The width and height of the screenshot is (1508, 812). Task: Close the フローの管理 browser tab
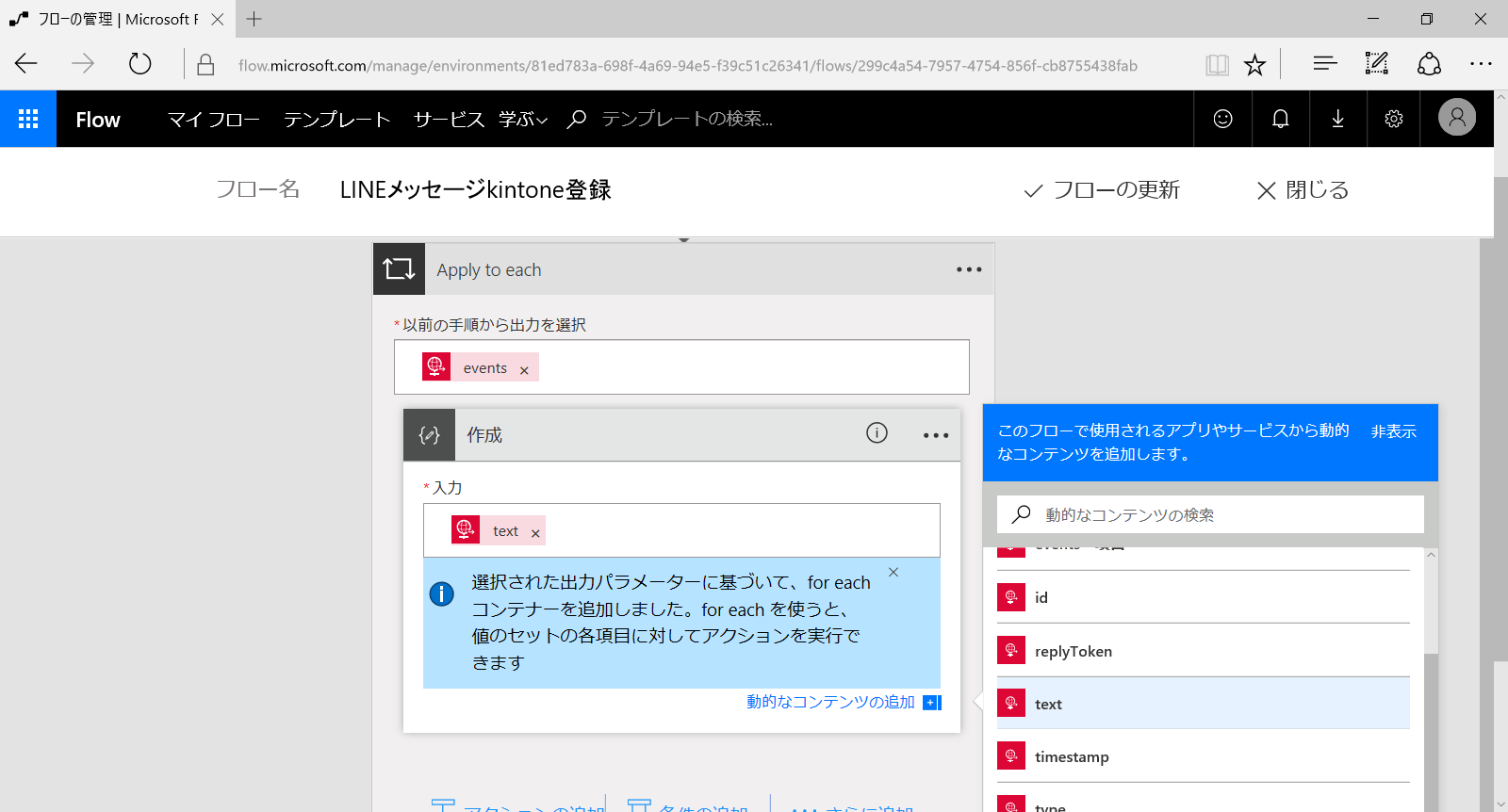pos(218,19)
